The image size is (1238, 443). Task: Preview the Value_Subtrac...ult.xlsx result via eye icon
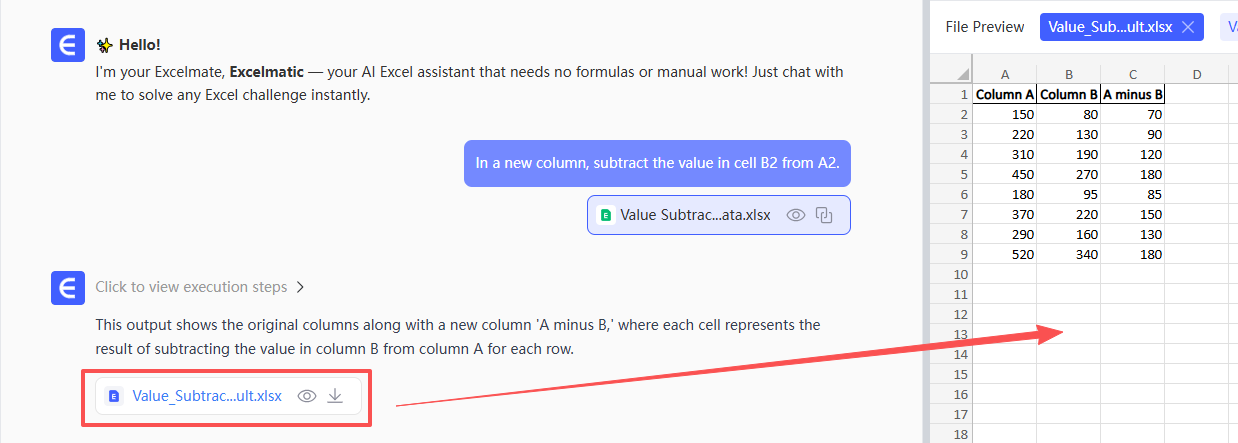click(x=307, y=396)
